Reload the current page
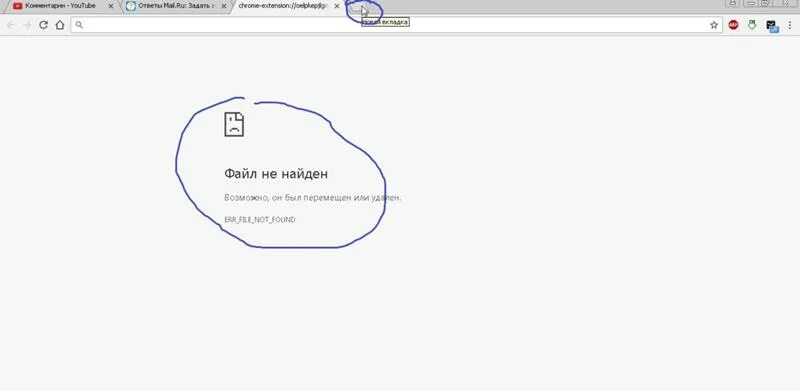Image resolution: width=800 pixels, height=391 pixels. coord(43,25)
